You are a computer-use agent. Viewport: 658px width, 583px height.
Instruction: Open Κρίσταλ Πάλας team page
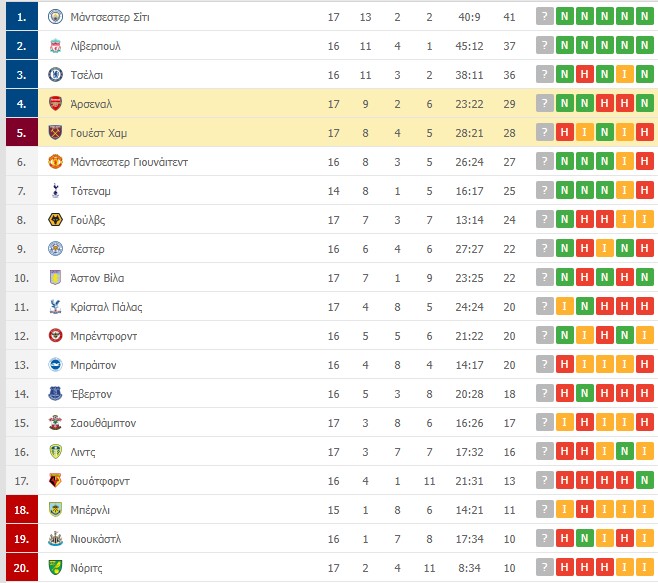pos(107,307)
